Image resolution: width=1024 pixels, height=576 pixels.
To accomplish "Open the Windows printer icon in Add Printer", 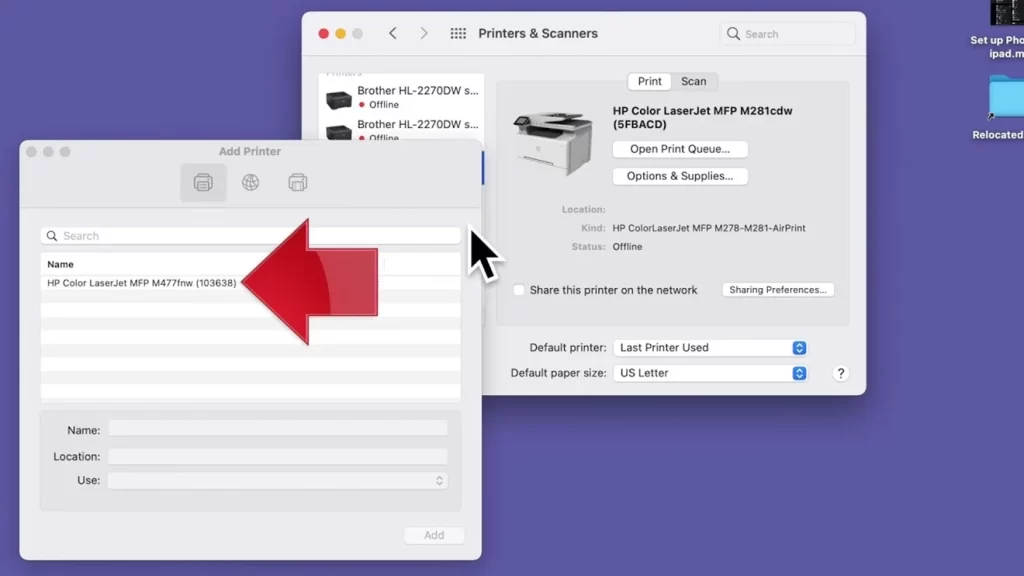I will (x=296, y=182).
